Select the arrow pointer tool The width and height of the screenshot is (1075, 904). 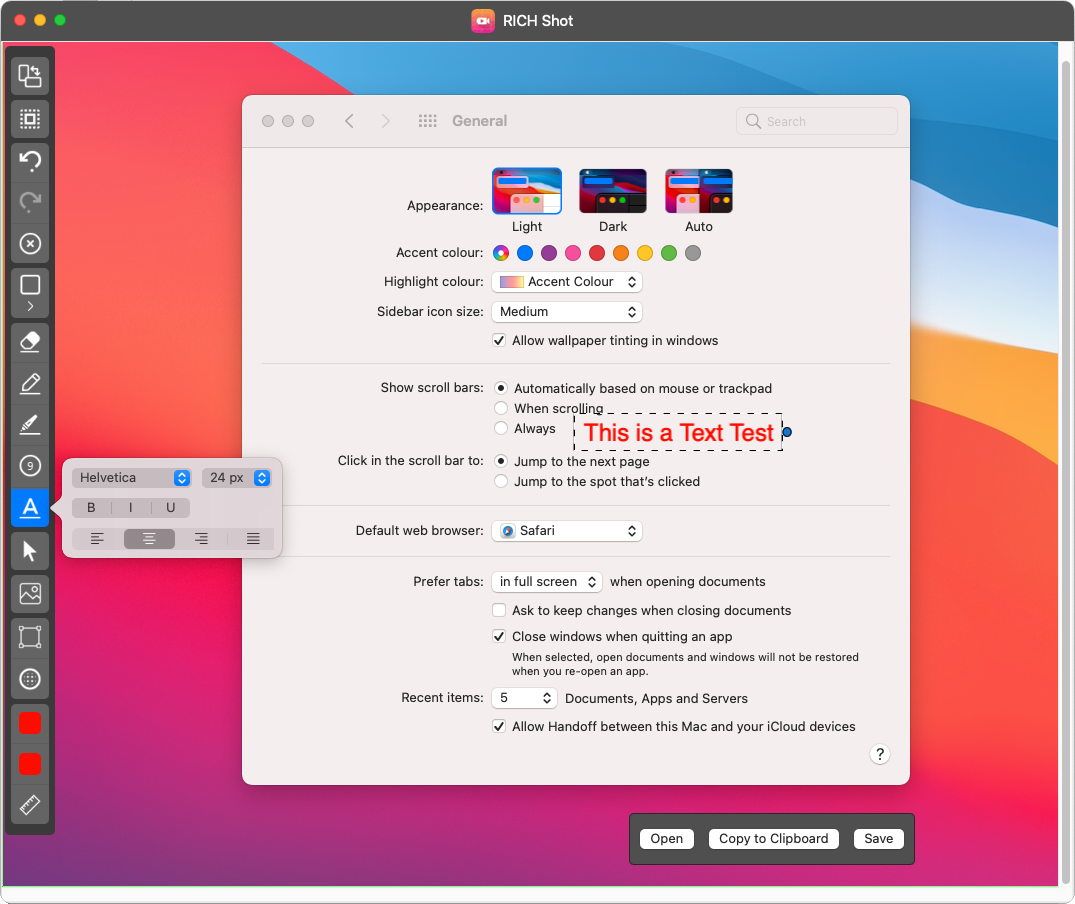pyautogui.click(x=29, y=551)
